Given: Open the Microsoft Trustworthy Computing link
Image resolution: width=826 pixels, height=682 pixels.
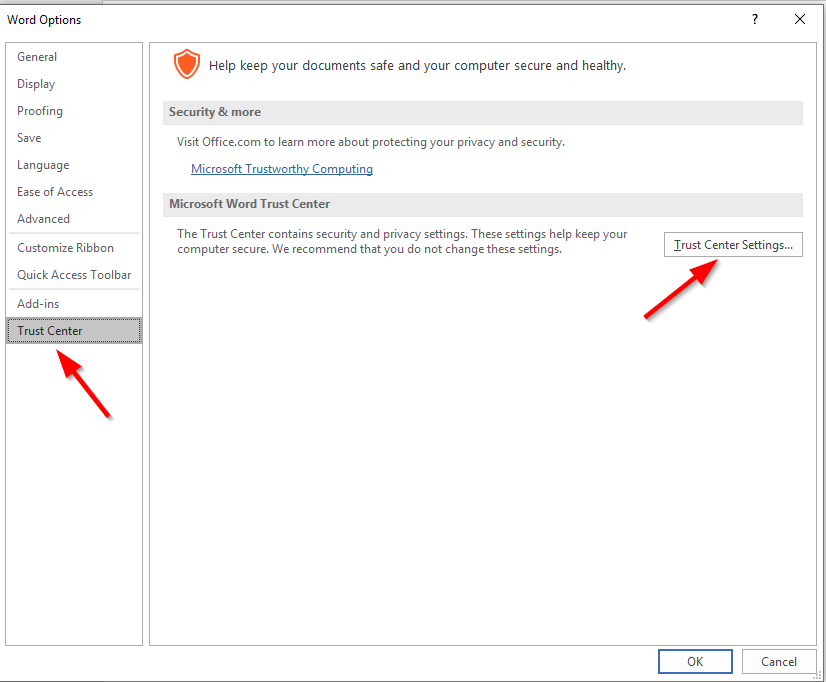Looking at the screenshot, I should point(282,169).
